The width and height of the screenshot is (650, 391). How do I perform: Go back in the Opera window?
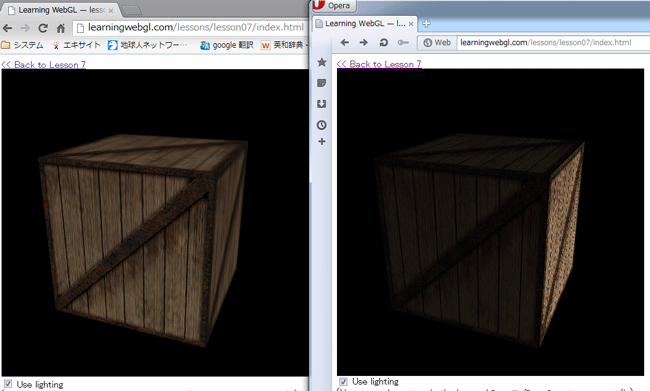click(344, 42)
